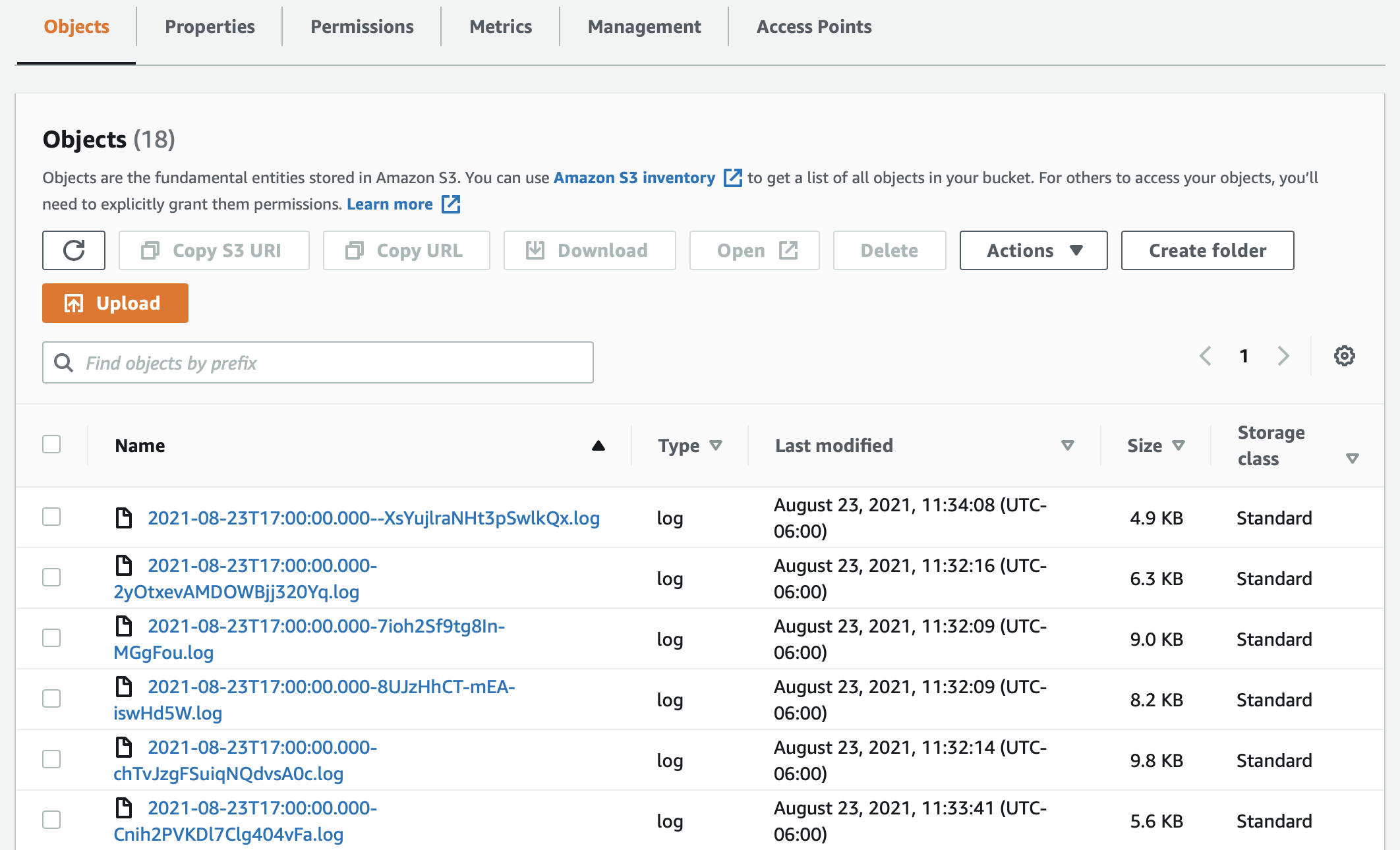The height and width of the screenshot is (850, 1400).
Task: Click the Find objects by prefix search field
Action: click(x=316, y=362)
